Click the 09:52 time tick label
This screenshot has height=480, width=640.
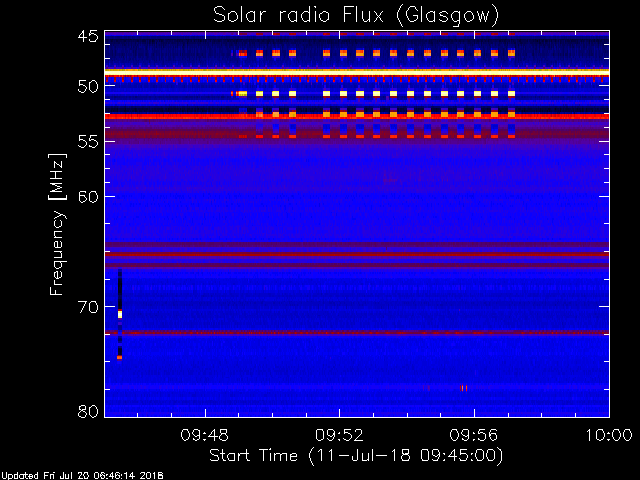click(339, 435)
